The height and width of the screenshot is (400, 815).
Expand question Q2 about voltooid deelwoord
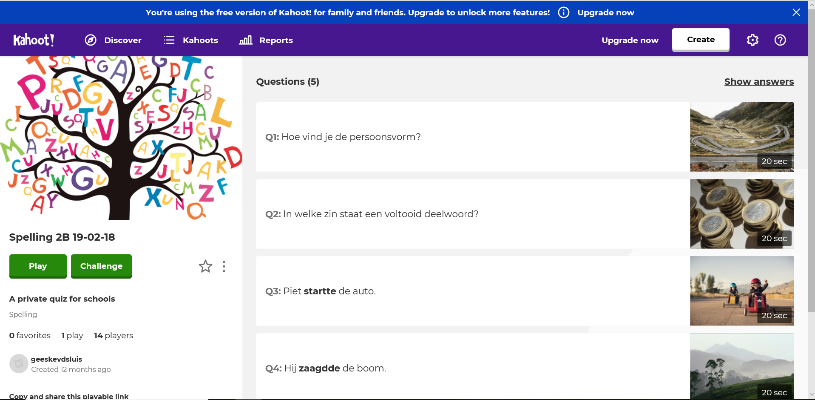[472, 213]
